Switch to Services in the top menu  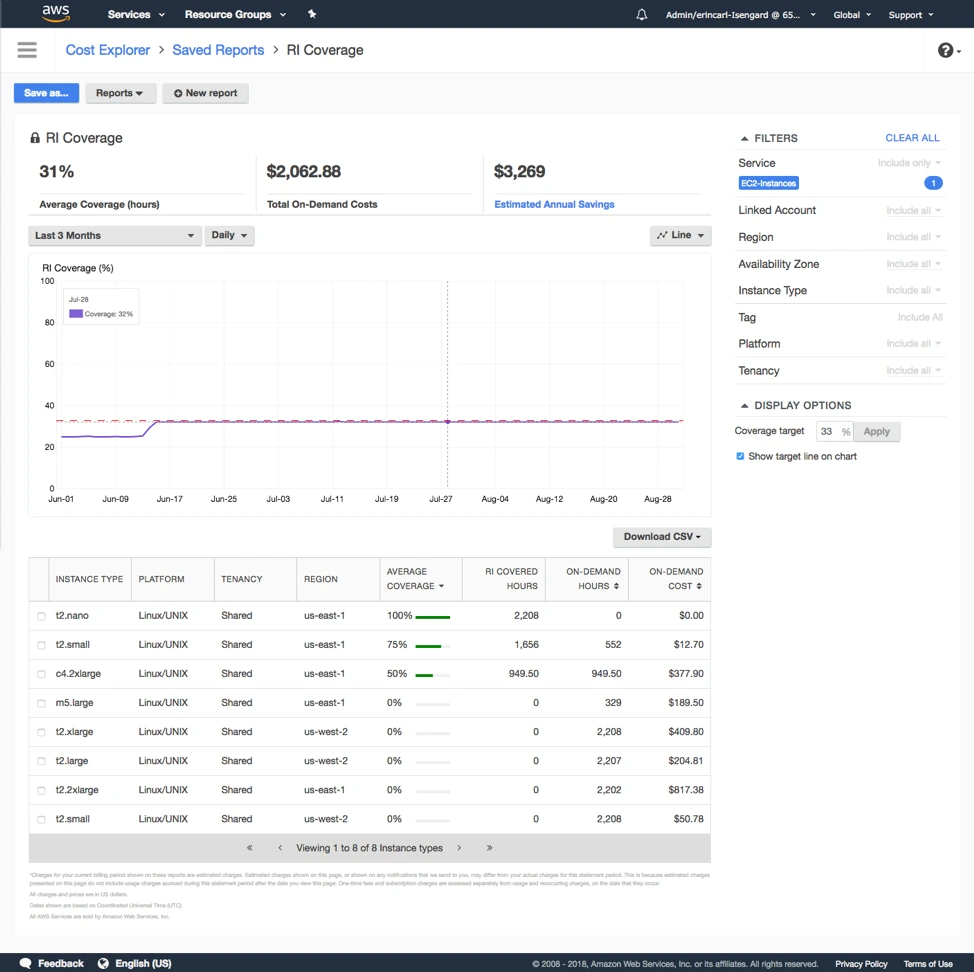[129, 14]
